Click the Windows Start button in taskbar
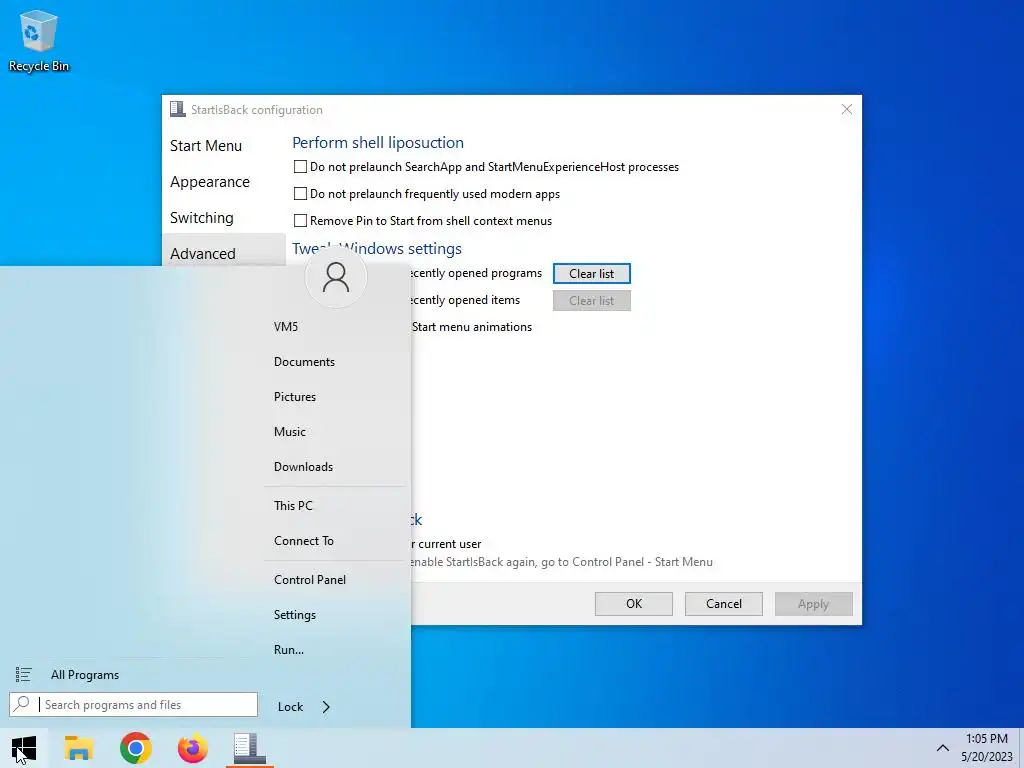Viewport: 1024px width, 768px height. (x=24, y=748)
